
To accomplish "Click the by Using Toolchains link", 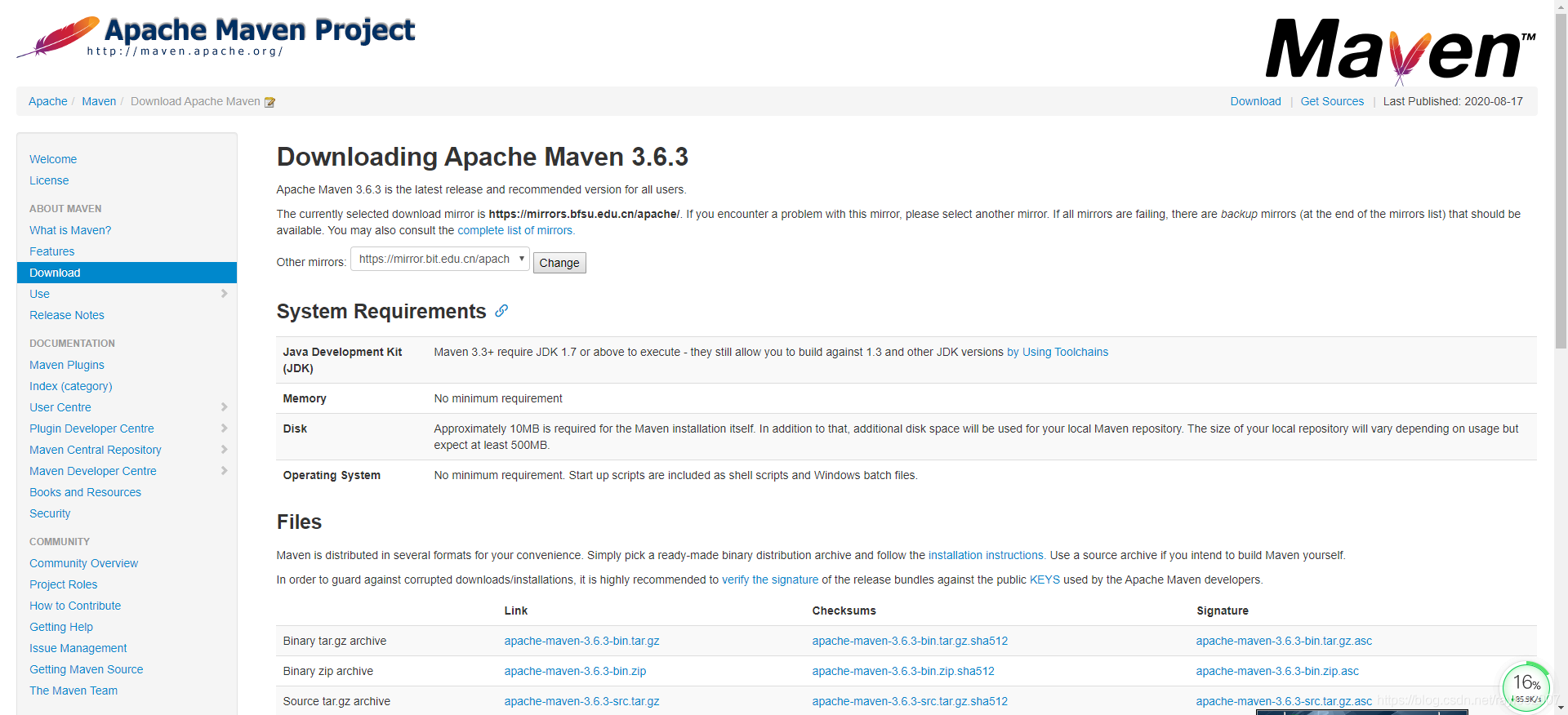I will pos(1058,352).
